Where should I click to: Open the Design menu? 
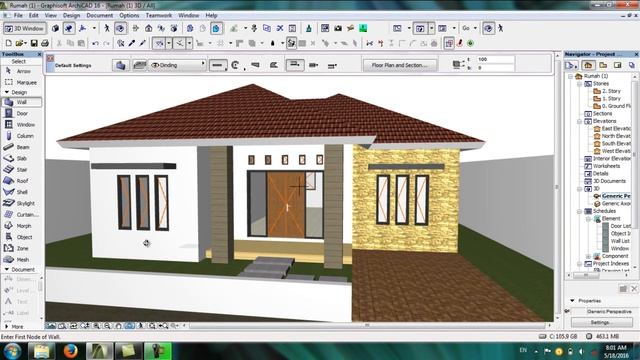[x=71, y=16]
